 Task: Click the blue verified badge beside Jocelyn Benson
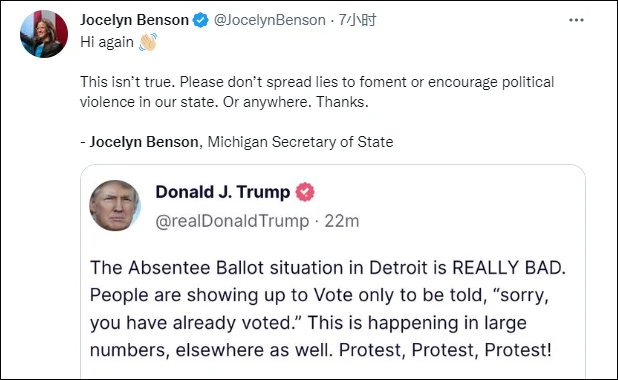tap(201, 20)
